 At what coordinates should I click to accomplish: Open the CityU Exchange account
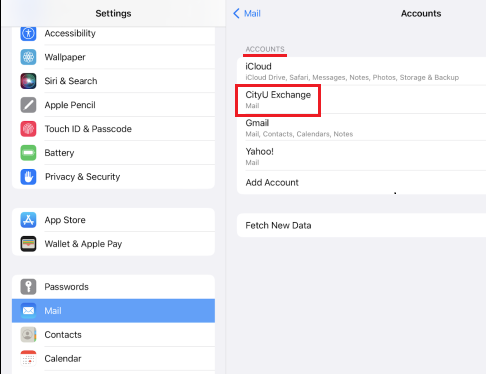click(x=361, y=100)
